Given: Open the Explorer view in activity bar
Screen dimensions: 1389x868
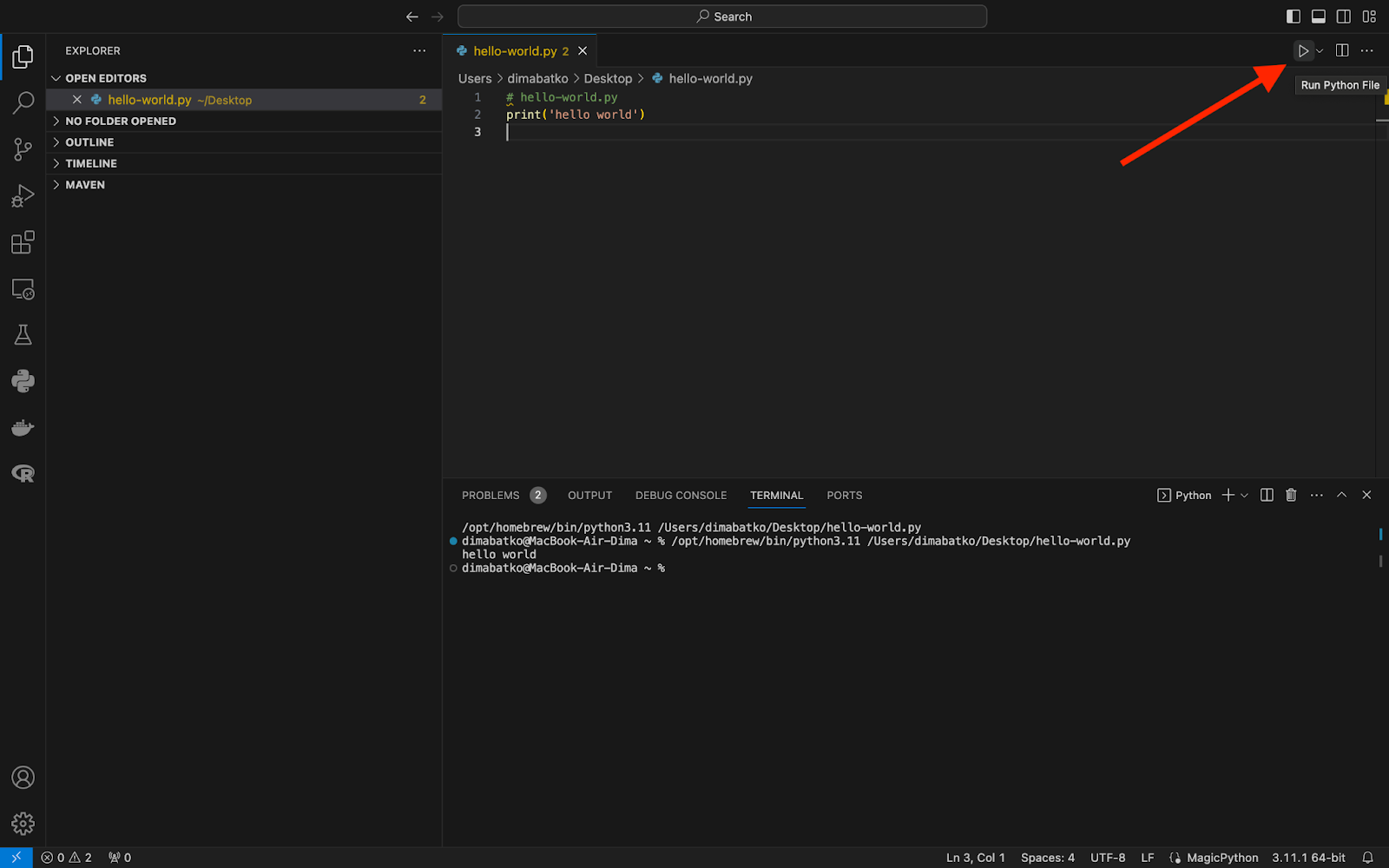Looking at the screenshot, I should click(x=23, y=56).
